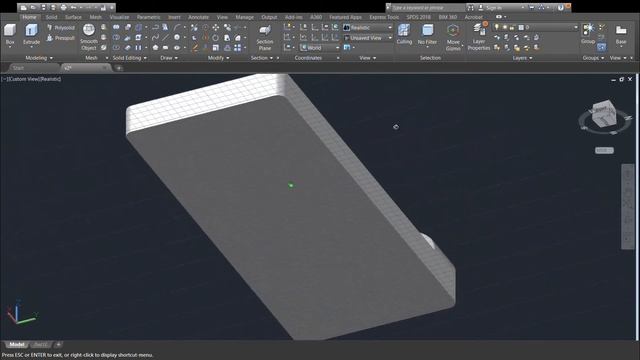Open the Section Plane tool
Screen dimensions: 640x360
[x=265, y=38]
